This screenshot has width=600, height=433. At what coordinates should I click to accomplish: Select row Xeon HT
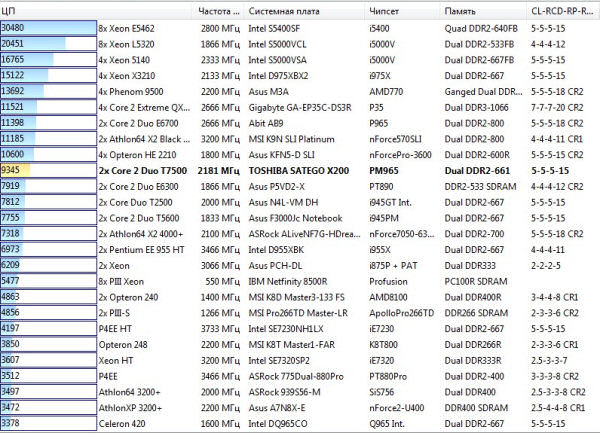[300, 360]
